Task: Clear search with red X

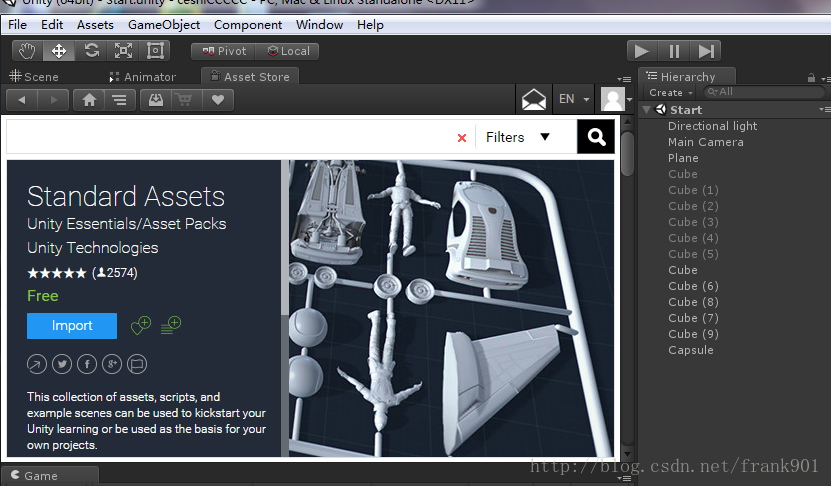Action: coord(462,138)
